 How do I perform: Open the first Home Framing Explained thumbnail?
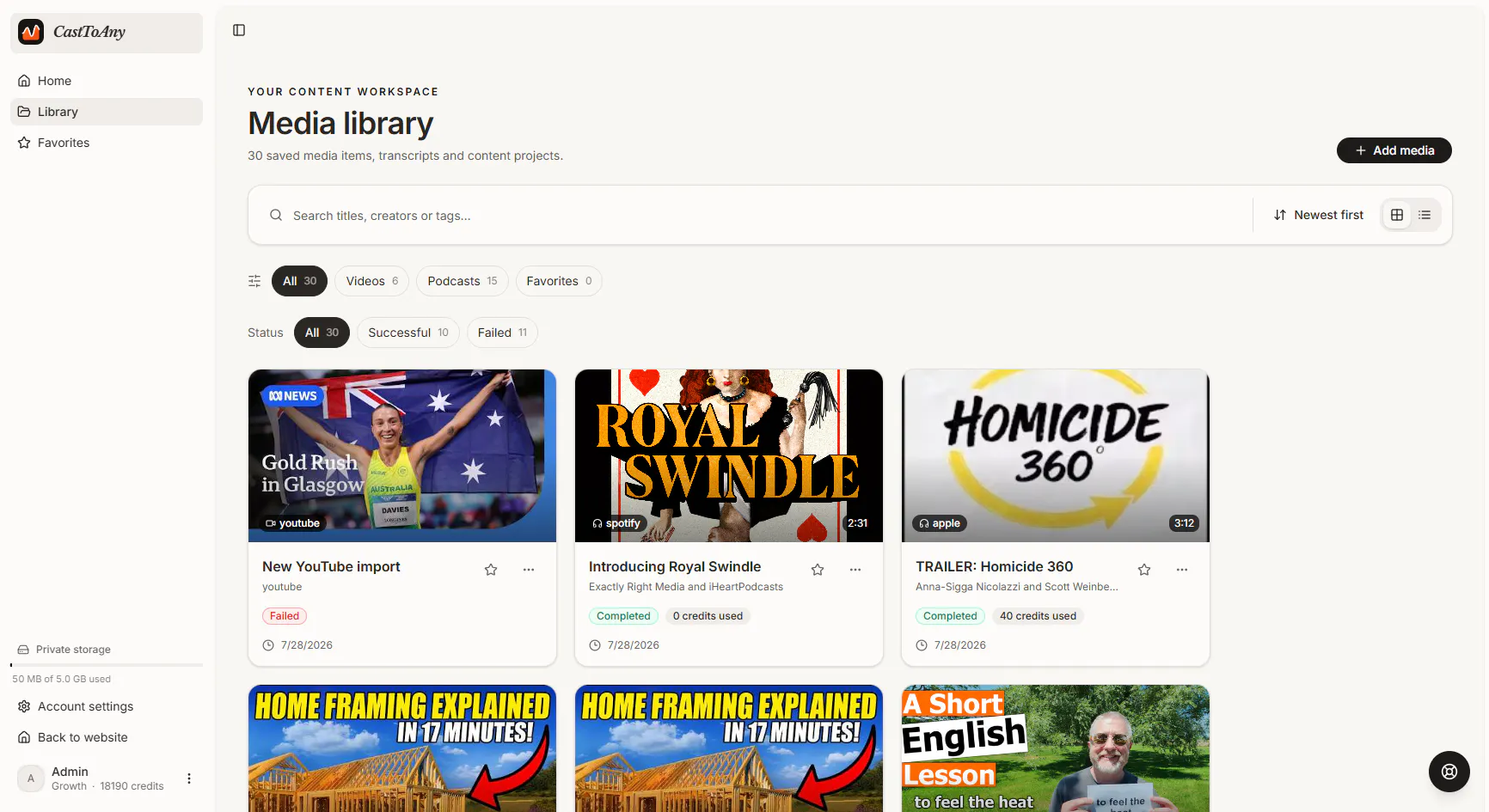click(x=402, y=748)
